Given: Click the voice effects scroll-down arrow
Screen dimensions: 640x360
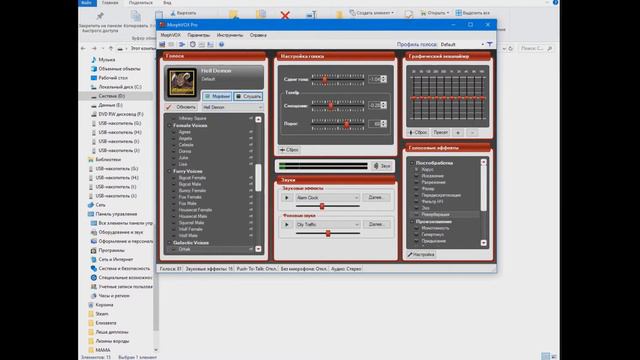Looking at the screenshot, I should coord(484,243).
